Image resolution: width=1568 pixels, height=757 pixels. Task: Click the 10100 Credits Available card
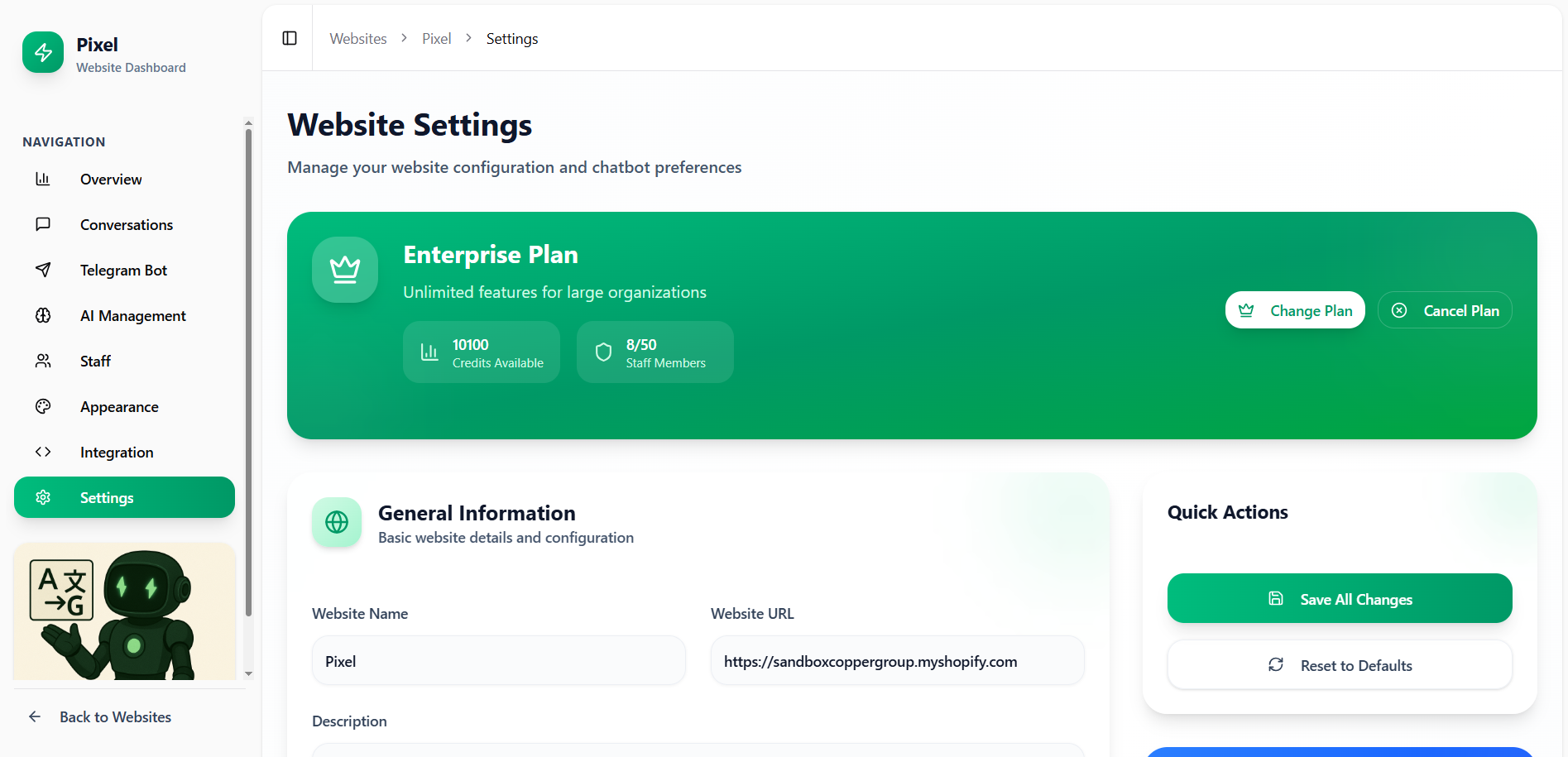tap(482, 352)
